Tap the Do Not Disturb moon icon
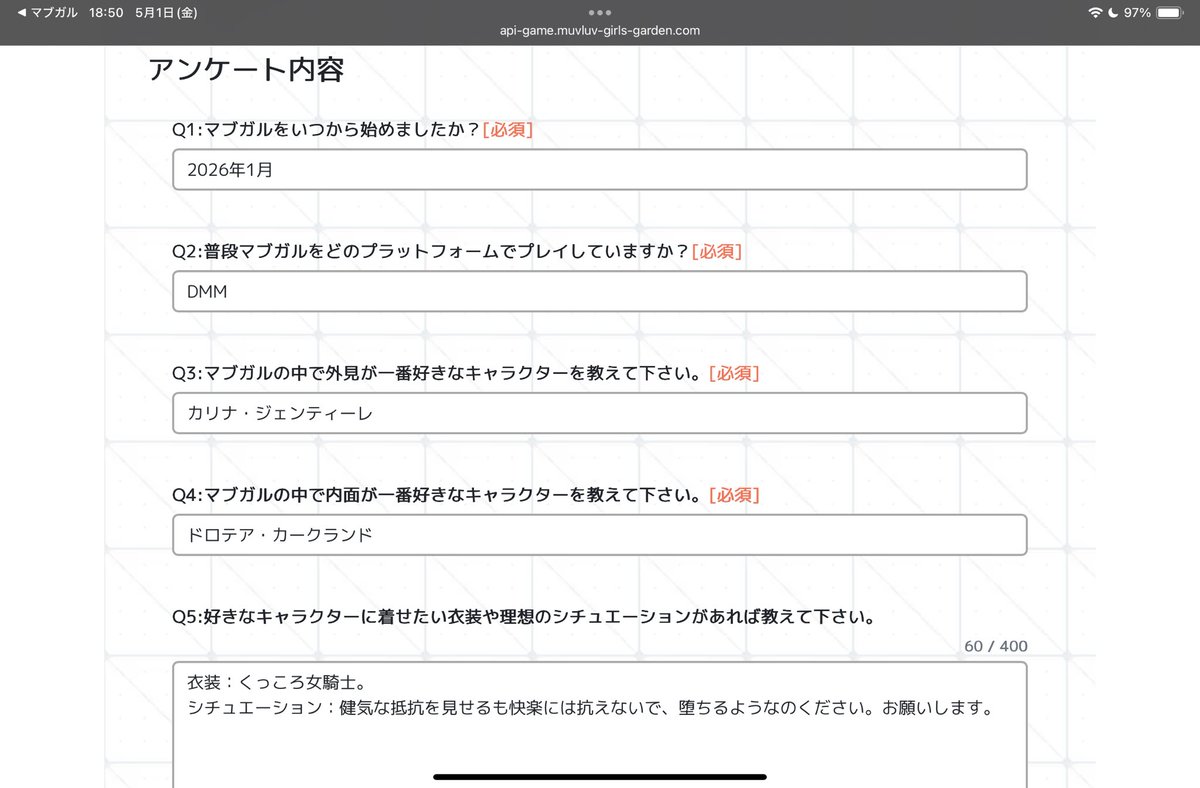Image resolution: width=1200 pixels, height=788 pixels. (x=1113, y=13)
